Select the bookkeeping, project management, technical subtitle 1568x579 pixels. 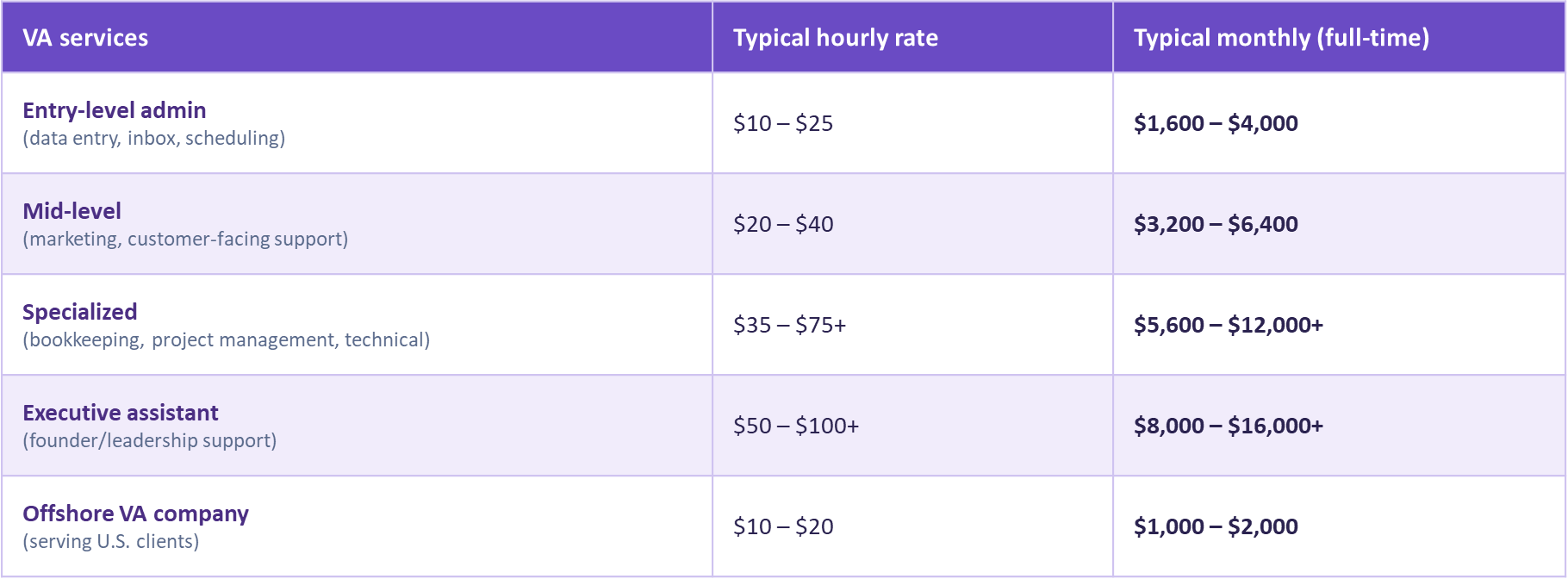(226, 339)
